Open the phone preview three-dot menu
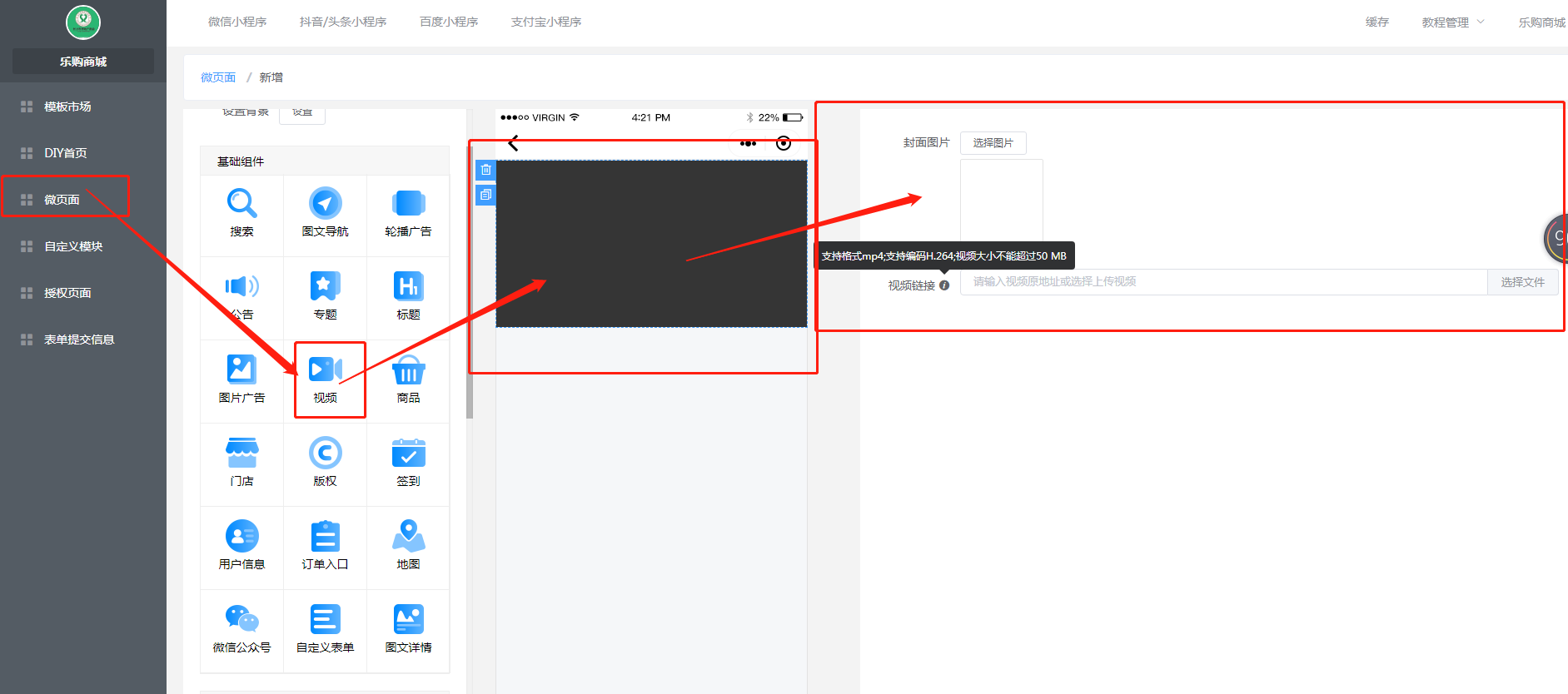This screenshot has height=694, width=1568. pyautogui.click(x=748, y=143)
